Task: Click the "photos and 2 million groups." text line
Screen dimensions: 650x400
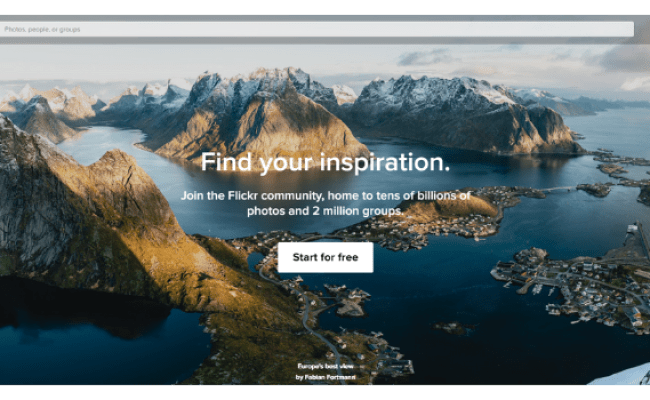Action: click(x=325, y=211)
